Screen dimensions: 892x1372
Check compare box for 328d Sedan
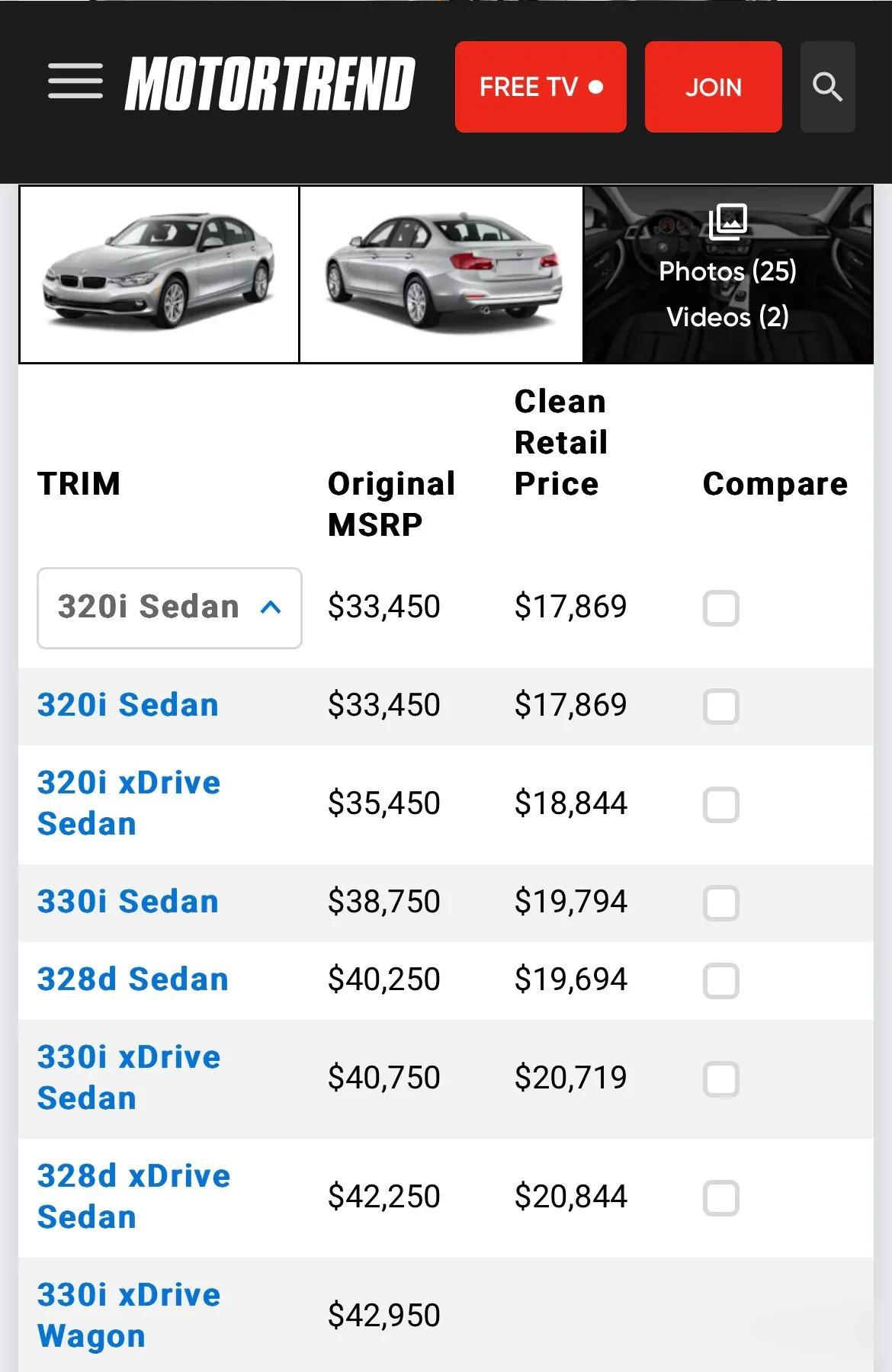coord(720,981)
